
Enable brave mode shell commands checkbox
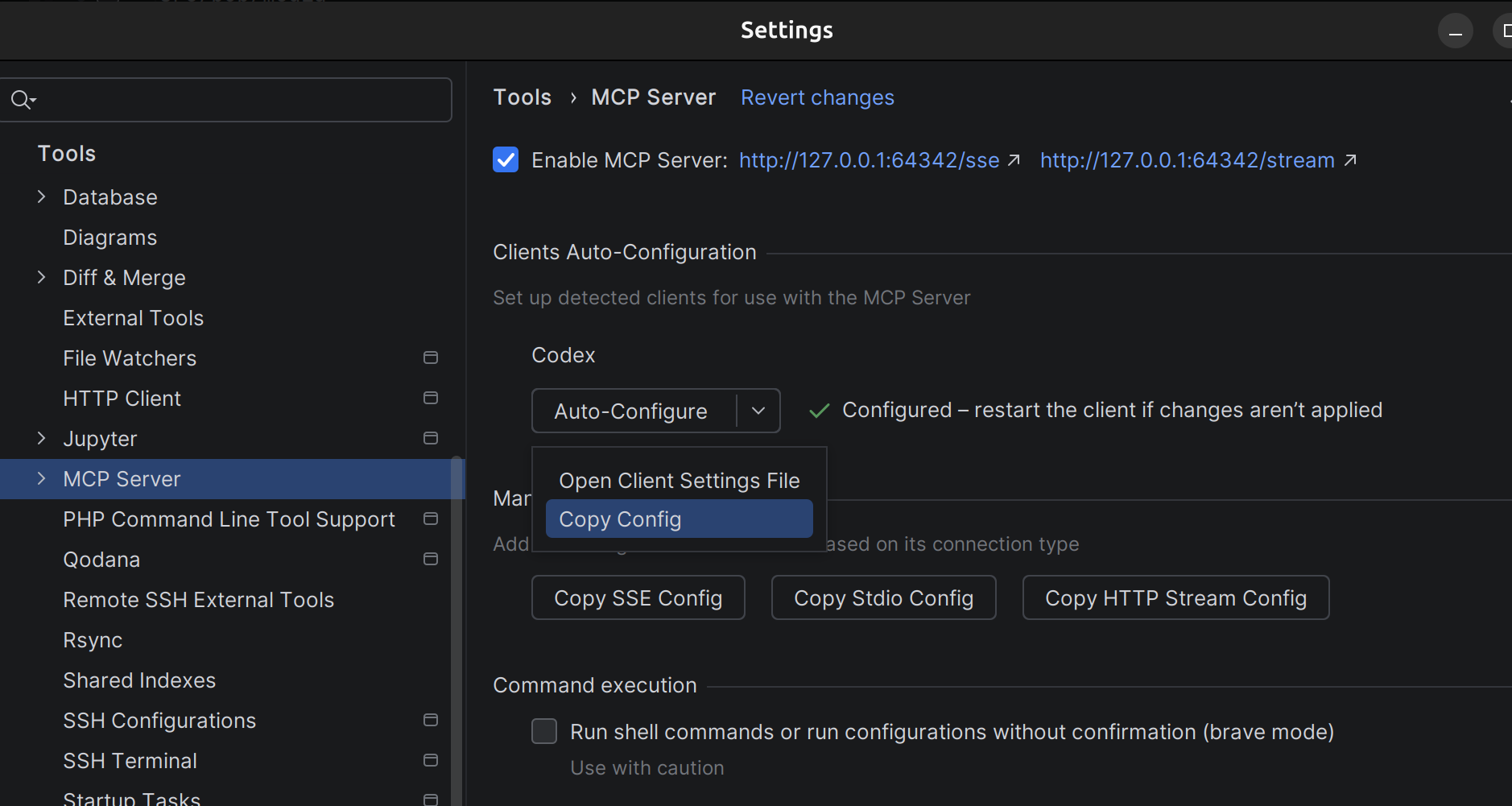click(x=544, y=731)
